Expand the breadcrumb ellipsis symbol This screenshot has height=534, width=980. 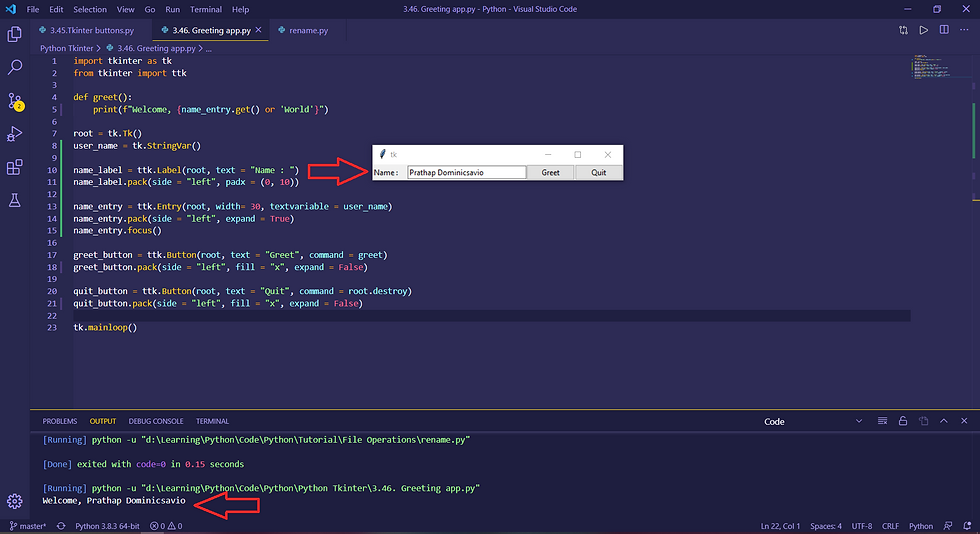(209, 48)
